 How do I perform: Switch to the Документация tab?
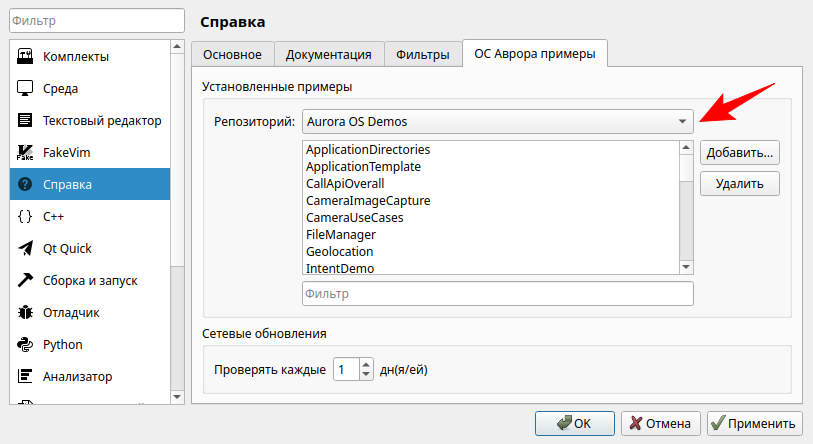(329, 55)
